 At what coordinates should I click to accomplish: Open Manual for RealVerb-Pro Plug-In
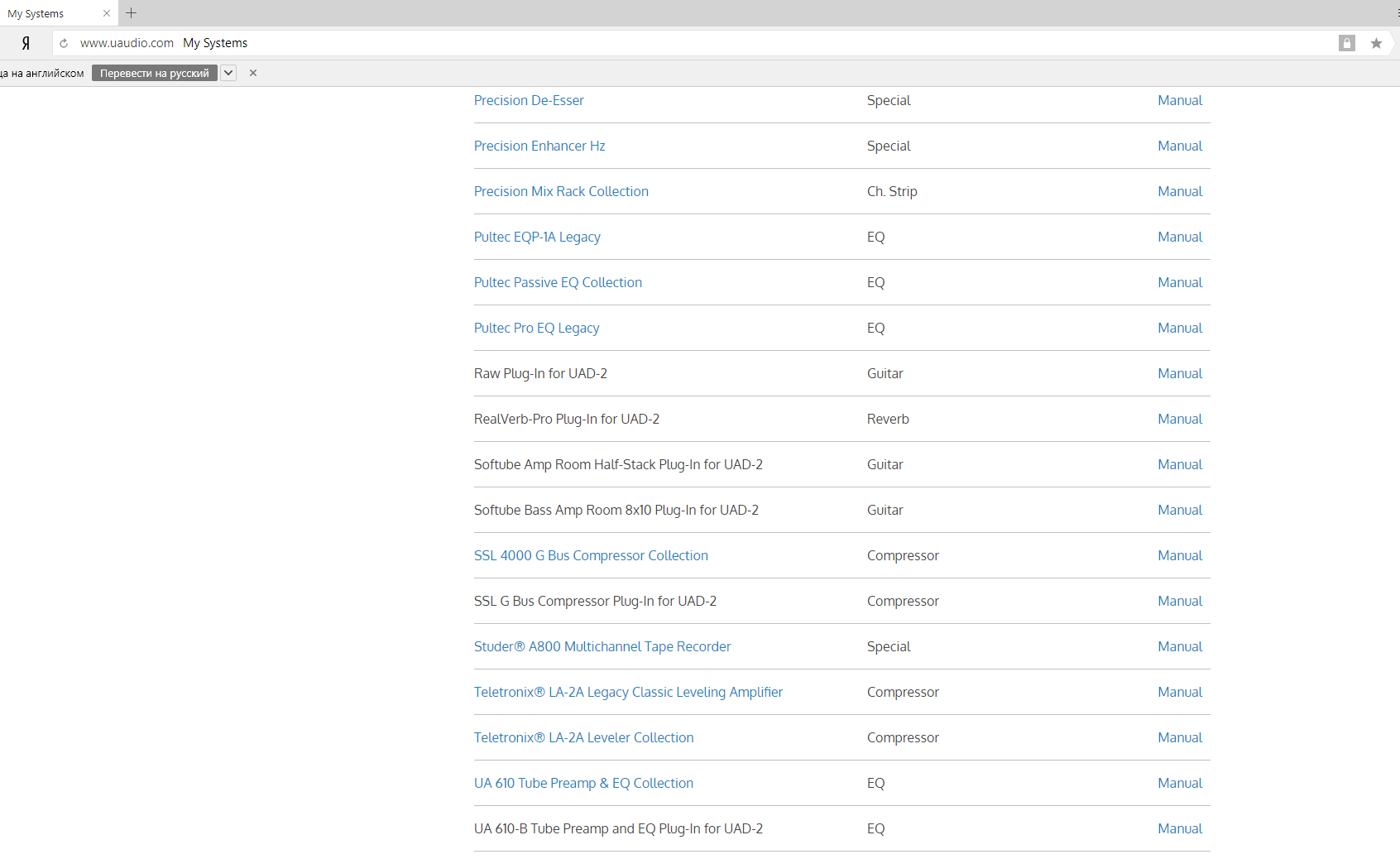click(x=1179, y=419)
